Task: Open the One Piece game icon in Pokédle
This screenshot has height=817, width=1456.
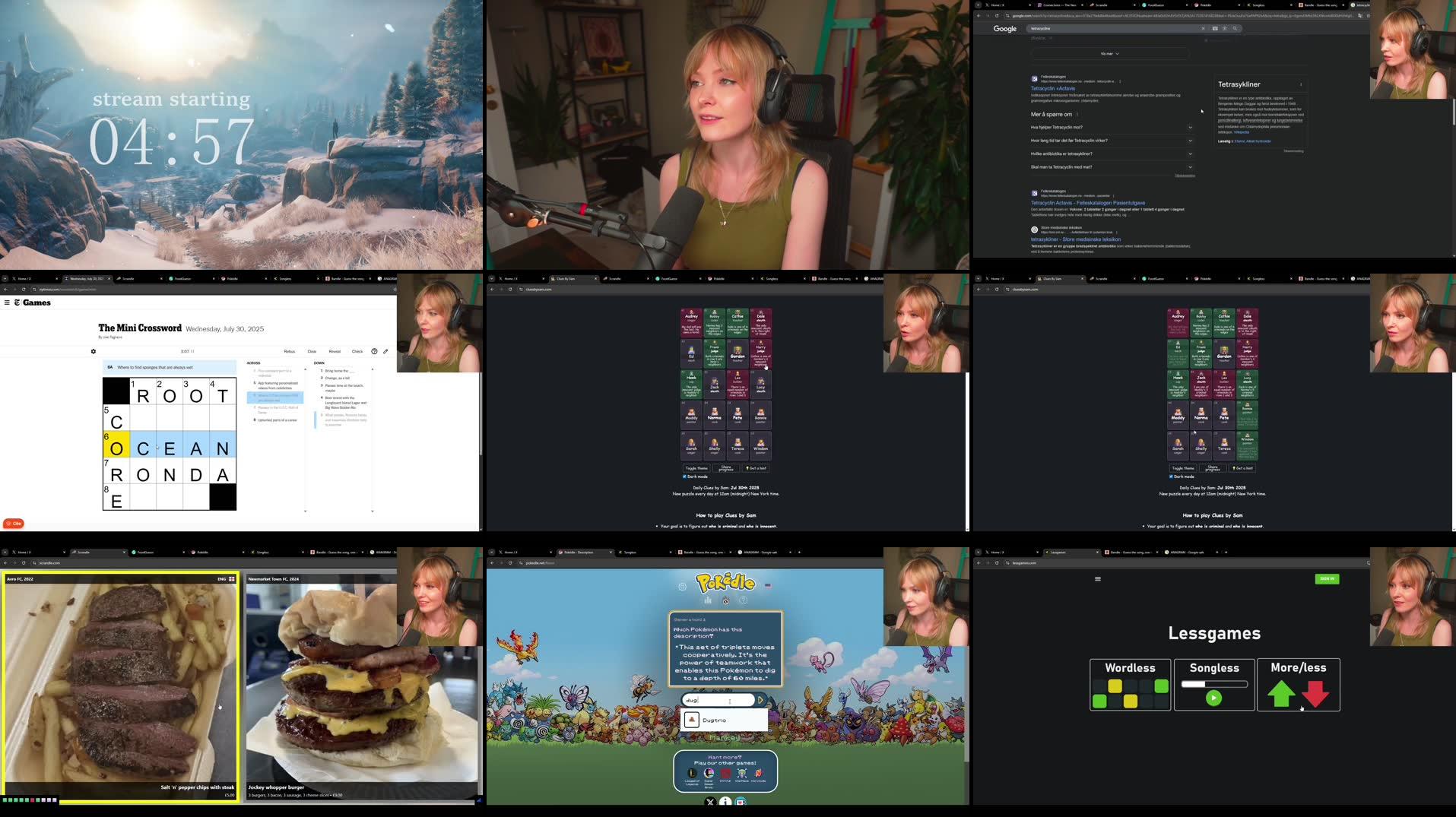Action: point(741,774)
